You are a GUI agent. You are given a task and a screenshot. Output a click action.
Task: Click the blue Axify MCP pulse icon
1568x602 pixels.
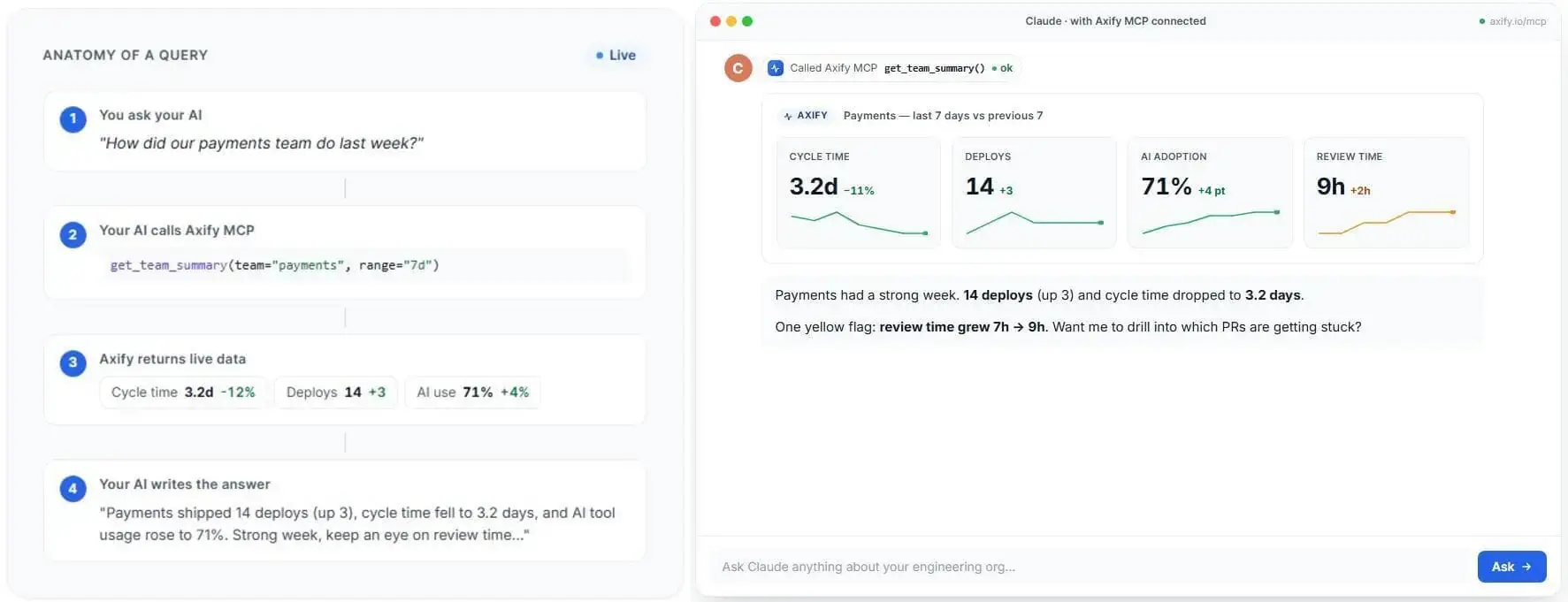776,68
